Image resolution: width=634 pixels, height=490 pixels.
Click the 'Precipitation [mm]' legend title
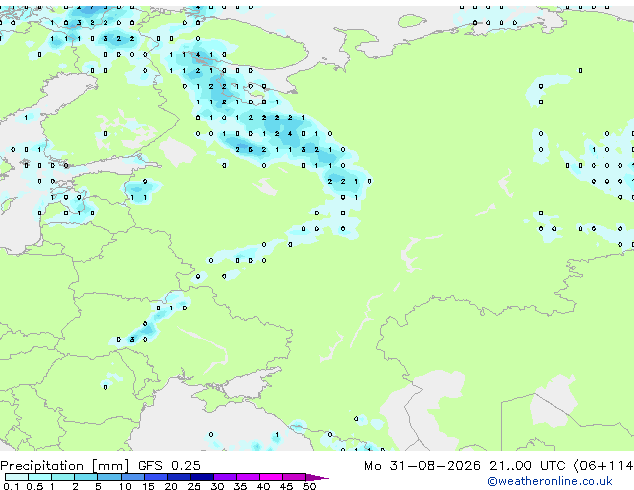coord(65,466)
